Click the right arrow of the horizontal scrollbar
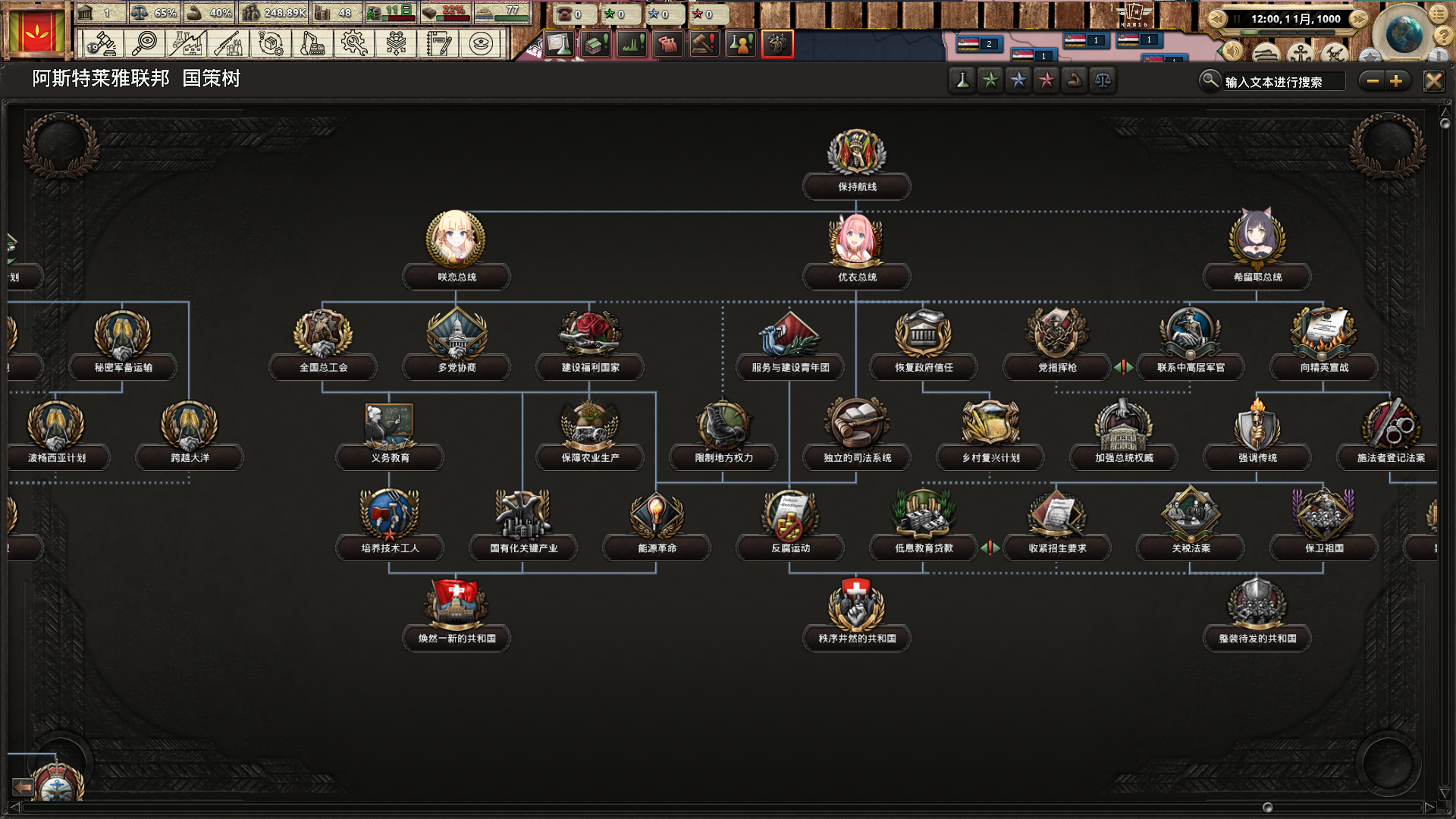This screenshot has width=1456, height=819. point(1430,808)
